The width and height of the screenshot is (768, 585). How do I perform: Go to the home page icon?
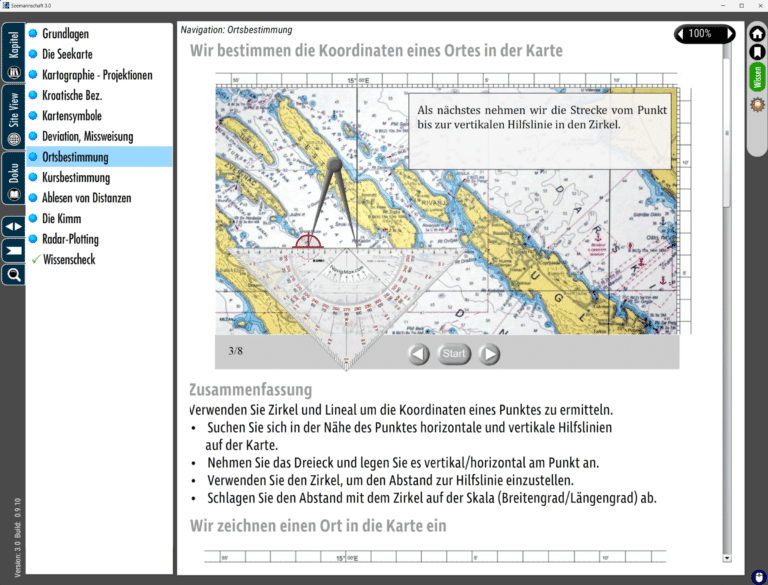coord(757,34)
